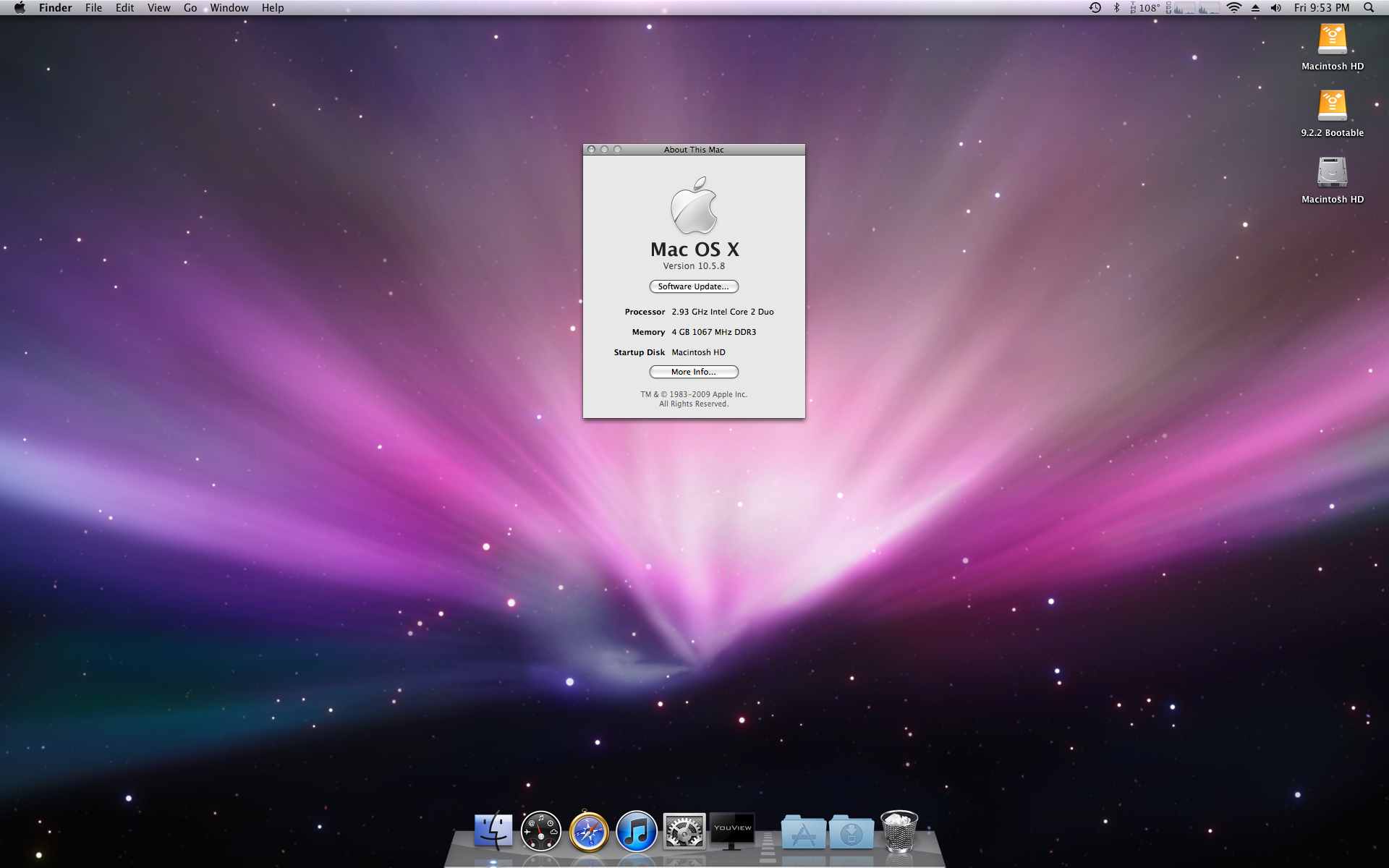Click the More Info button
The image size is (1389, 868).
[x=693, y=372]
